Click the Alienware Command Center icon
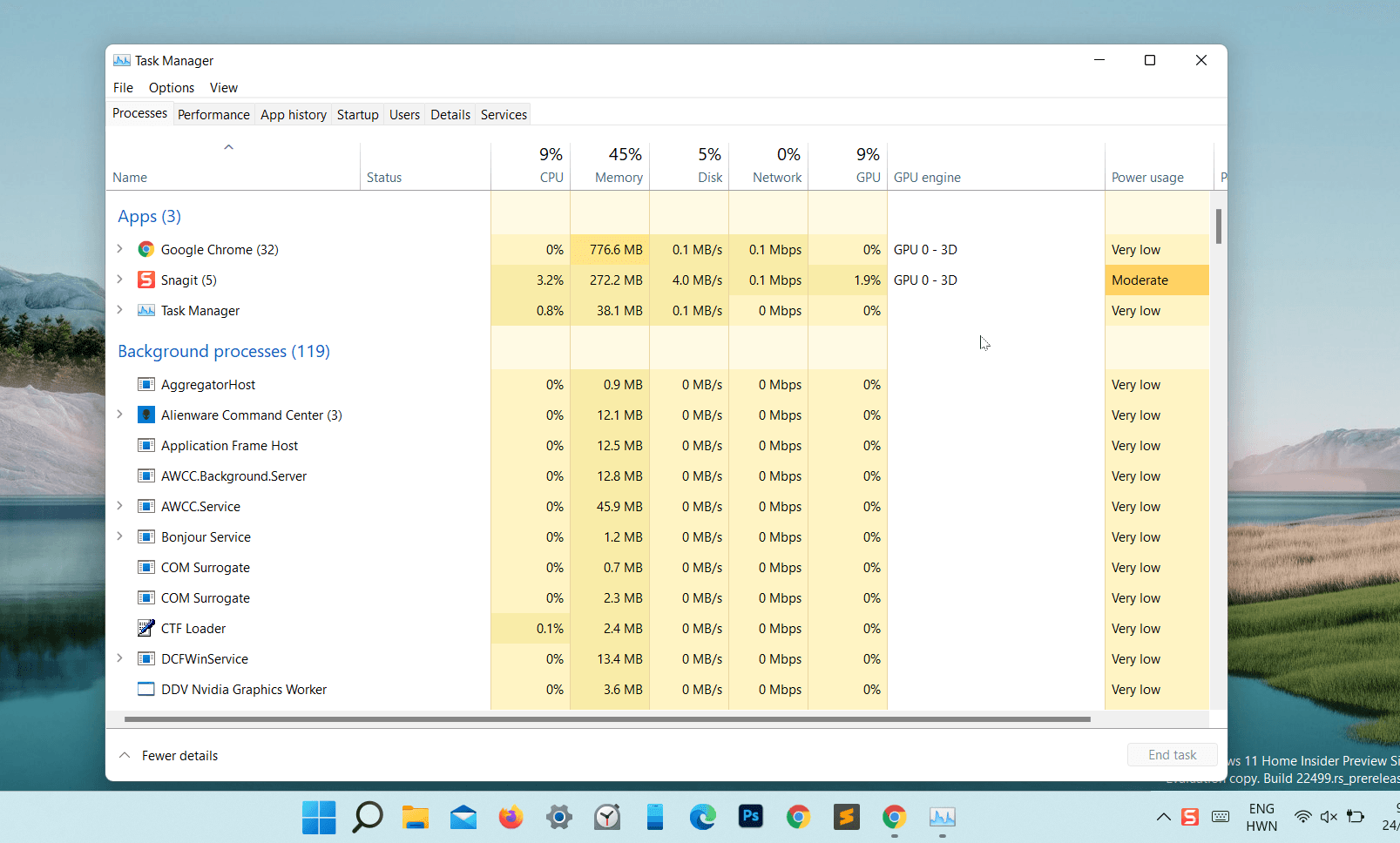This screenshot has height=843, width=1400. click(146, 415)
